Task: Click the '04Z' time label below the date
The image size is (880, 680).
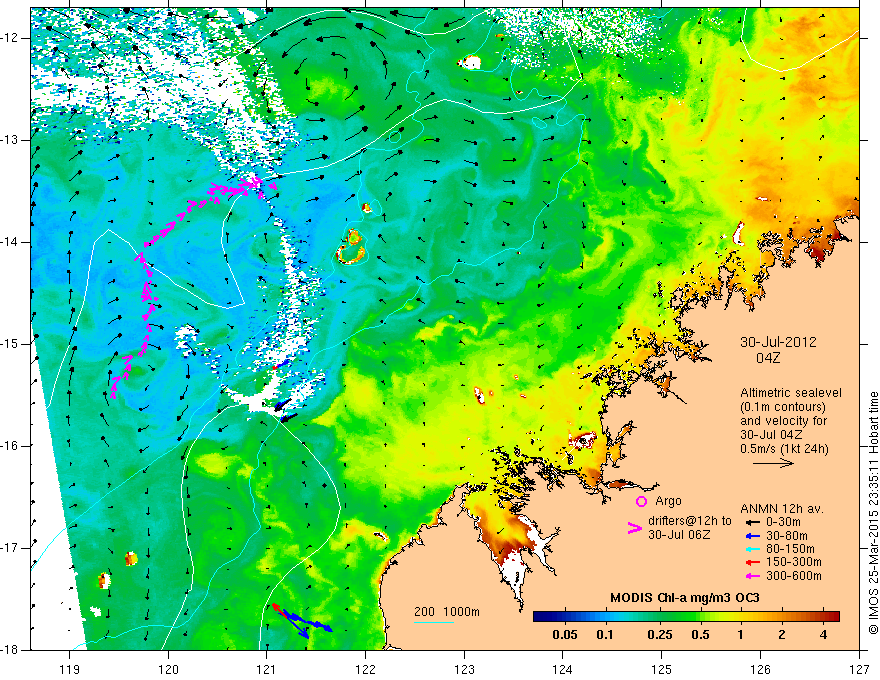Action: click(768, 358)
